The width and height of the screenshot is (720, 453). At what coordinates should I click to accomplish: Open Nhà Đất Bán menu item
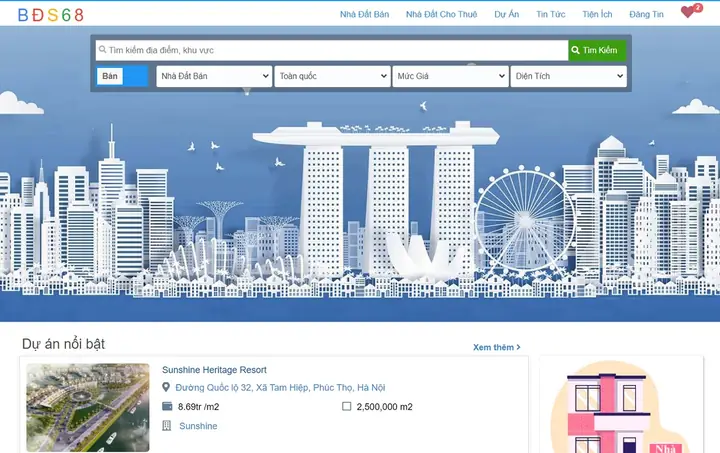365,14
